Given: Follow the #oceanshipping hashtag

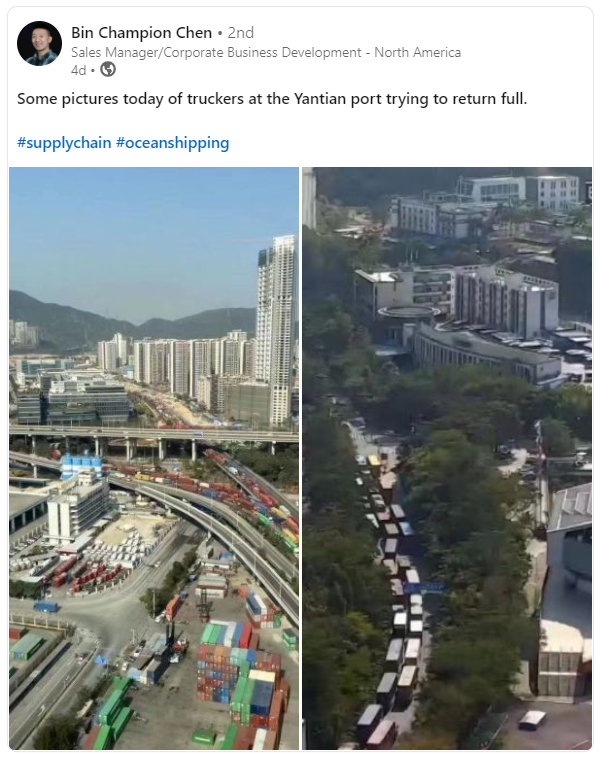Looking at the screenshot, I should click(x=173, y=143).
